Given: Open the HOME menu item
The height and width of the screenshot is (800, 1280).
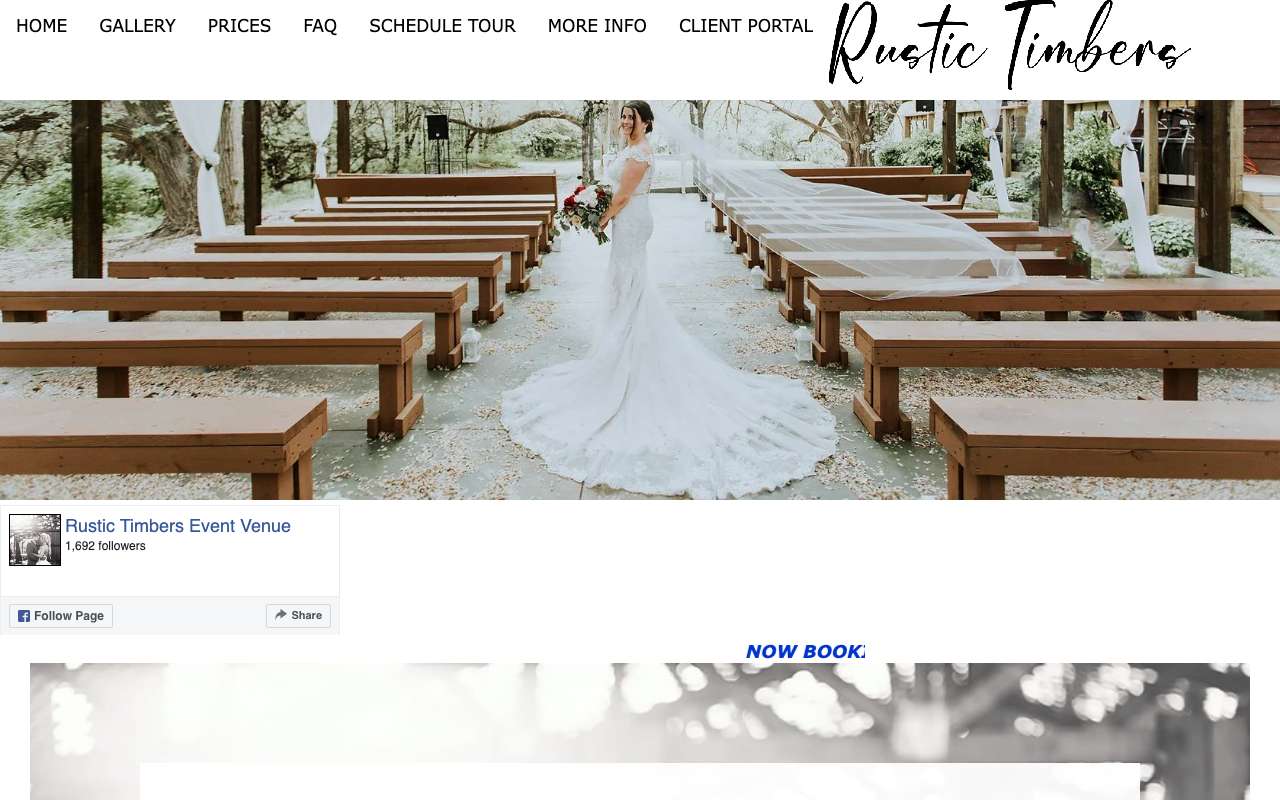Looking at the screenshot, I should pos(42,26).
